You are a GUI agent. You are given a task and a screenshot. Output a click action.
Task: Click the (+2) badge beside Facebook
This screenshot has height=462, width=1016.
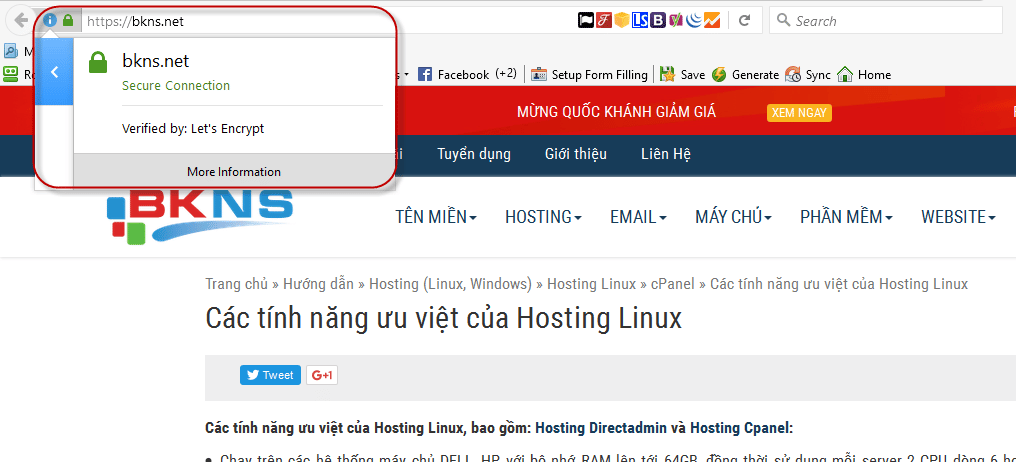pos(506,74)
